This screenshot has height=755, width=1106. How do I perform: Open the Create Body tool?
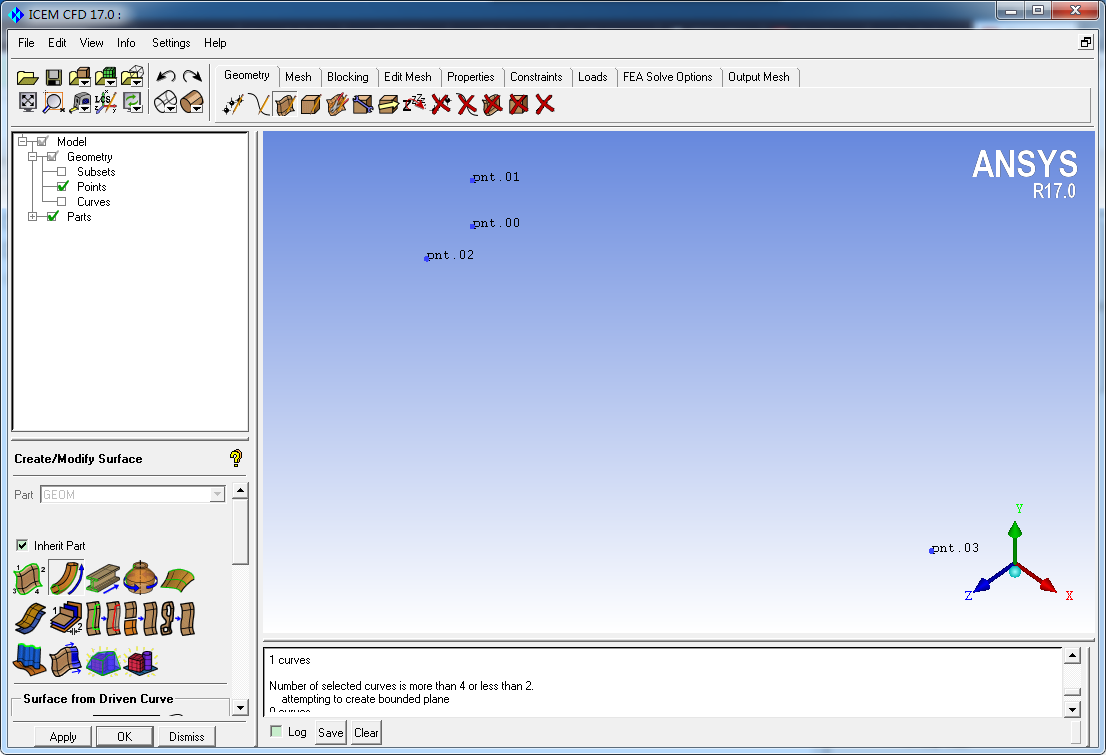310,105
